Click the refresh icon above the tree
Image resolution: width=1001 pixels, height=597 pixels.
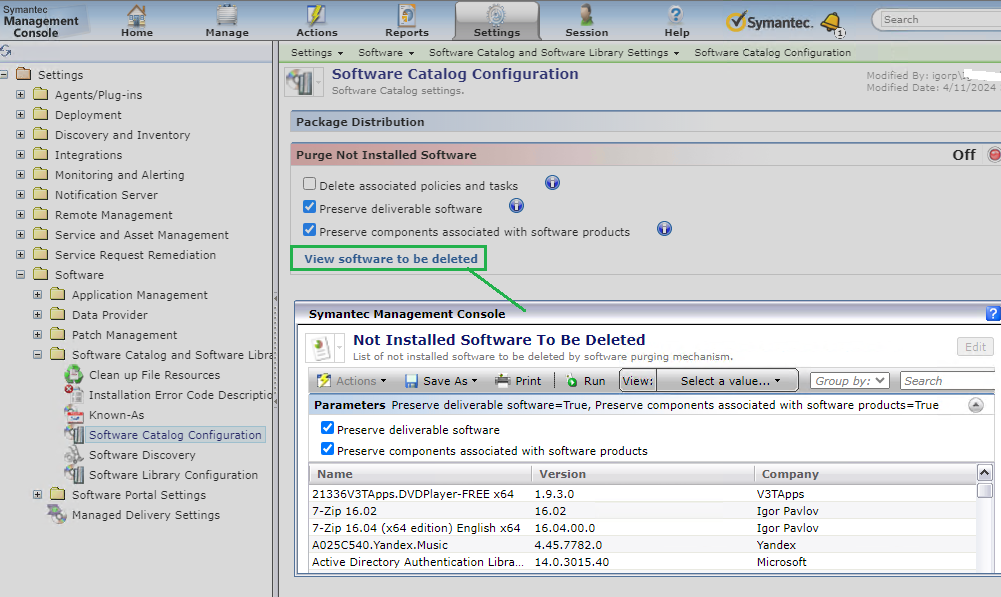pyautogui.click(x=6, y=50)
